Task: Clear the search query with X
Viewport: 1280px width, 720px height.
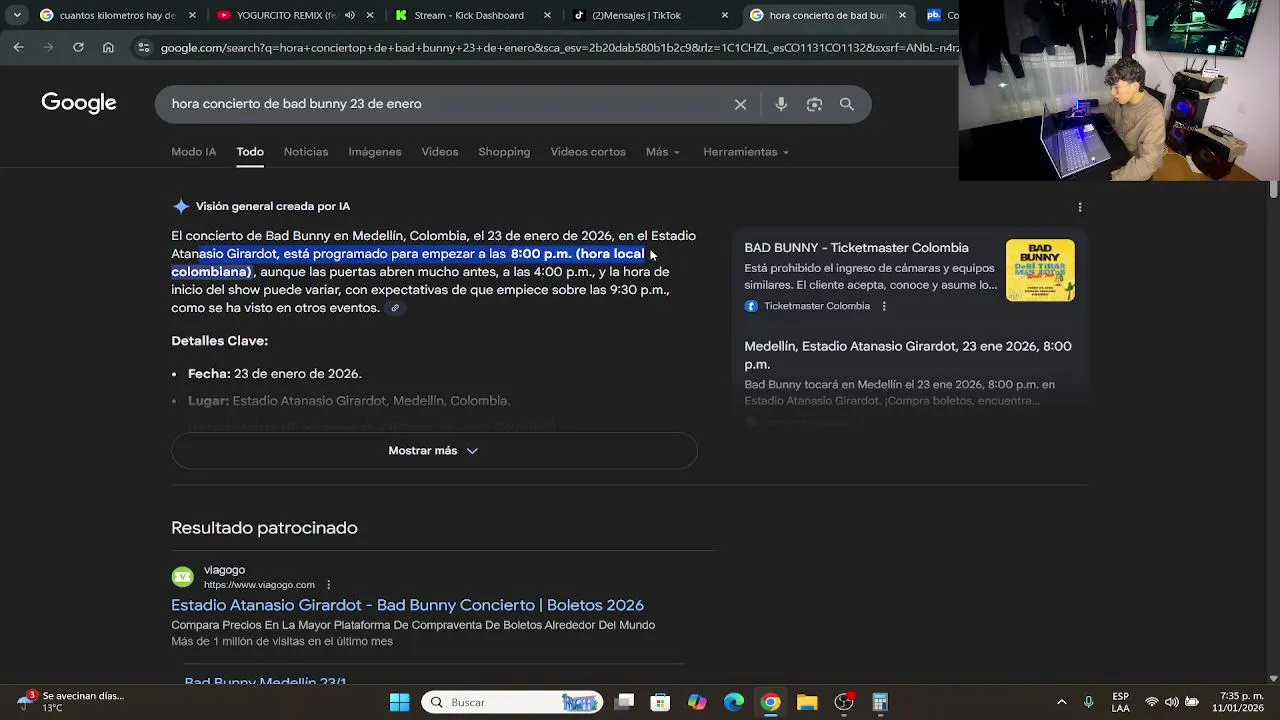Action: [740, 104]
